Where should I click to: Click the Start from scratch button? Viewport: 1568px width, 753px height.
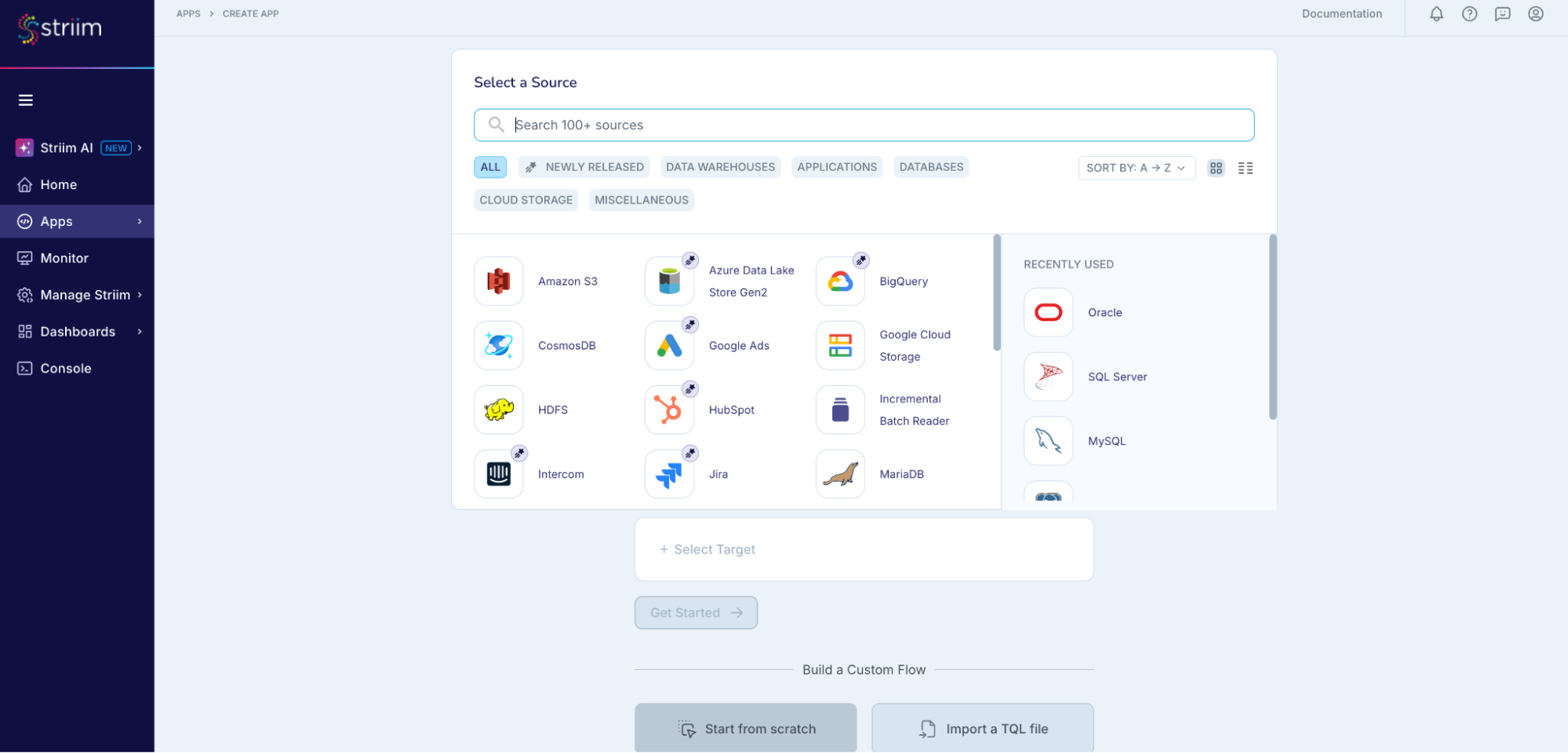click(745, 728)
